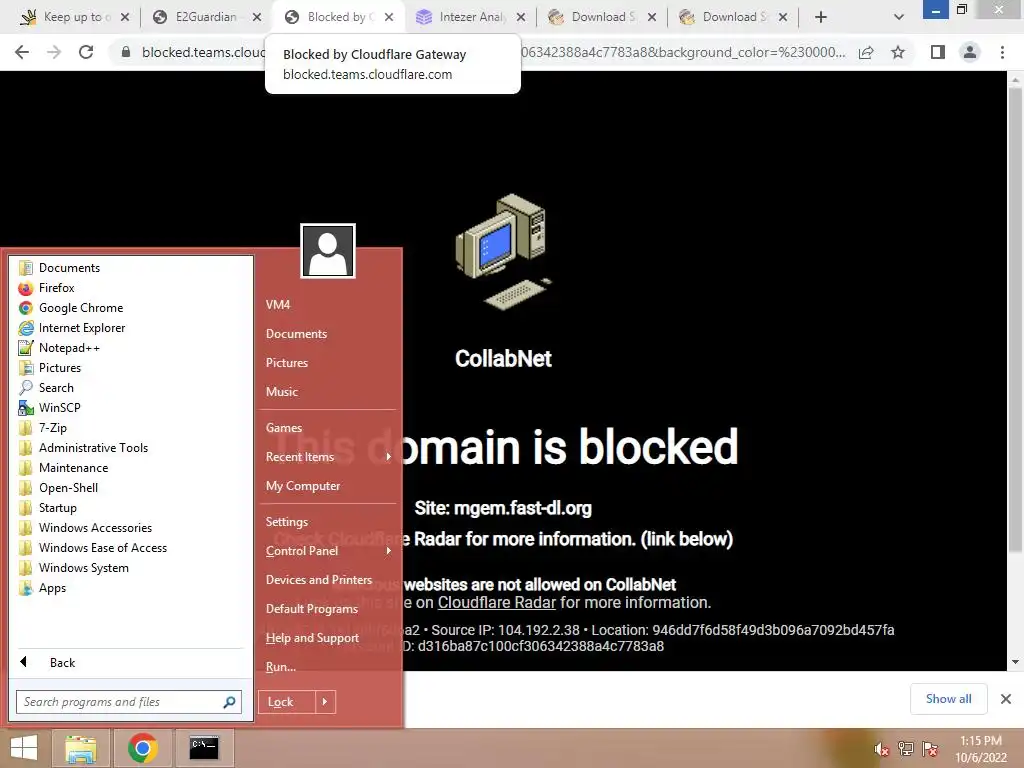This screenshot has height=768, width=1024.
Task: Click the Lock button
Action: tap(287, 702)
